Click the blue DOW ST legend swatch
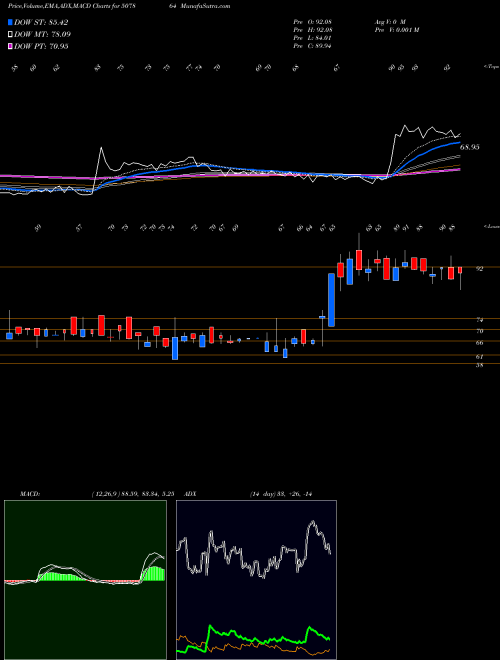Screen dimensions: 500x660 click(x=10, y=22)
